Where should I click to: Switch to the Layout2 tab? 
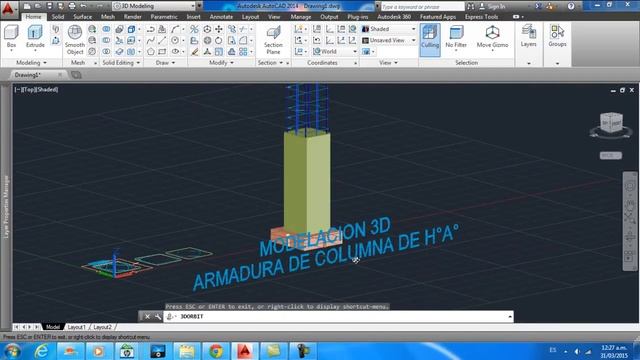pyautogui.click(x=102, y=327)
